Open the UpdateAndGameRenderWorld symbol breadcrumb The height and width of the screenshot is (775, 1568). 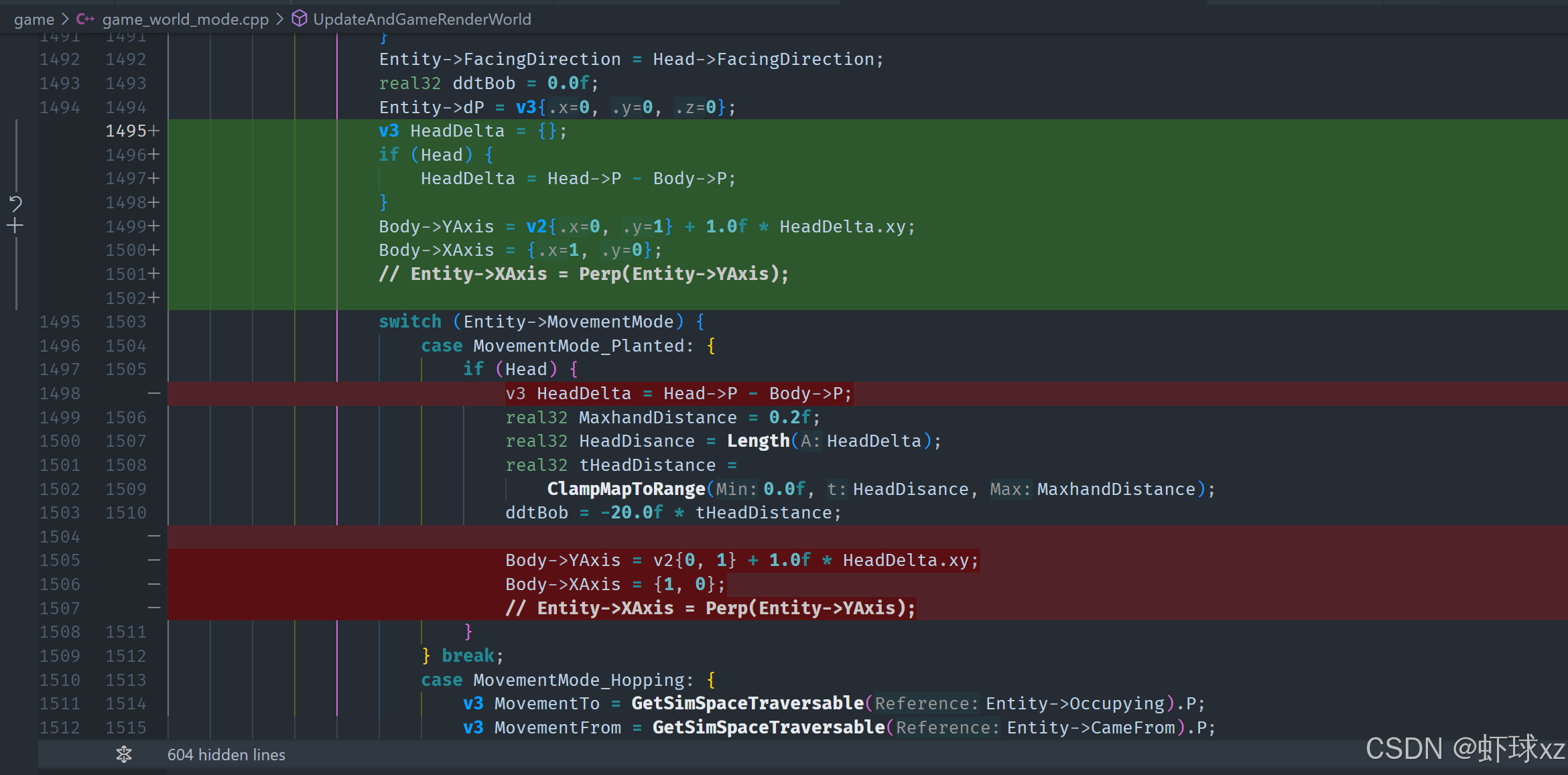(x=421, y=19)
